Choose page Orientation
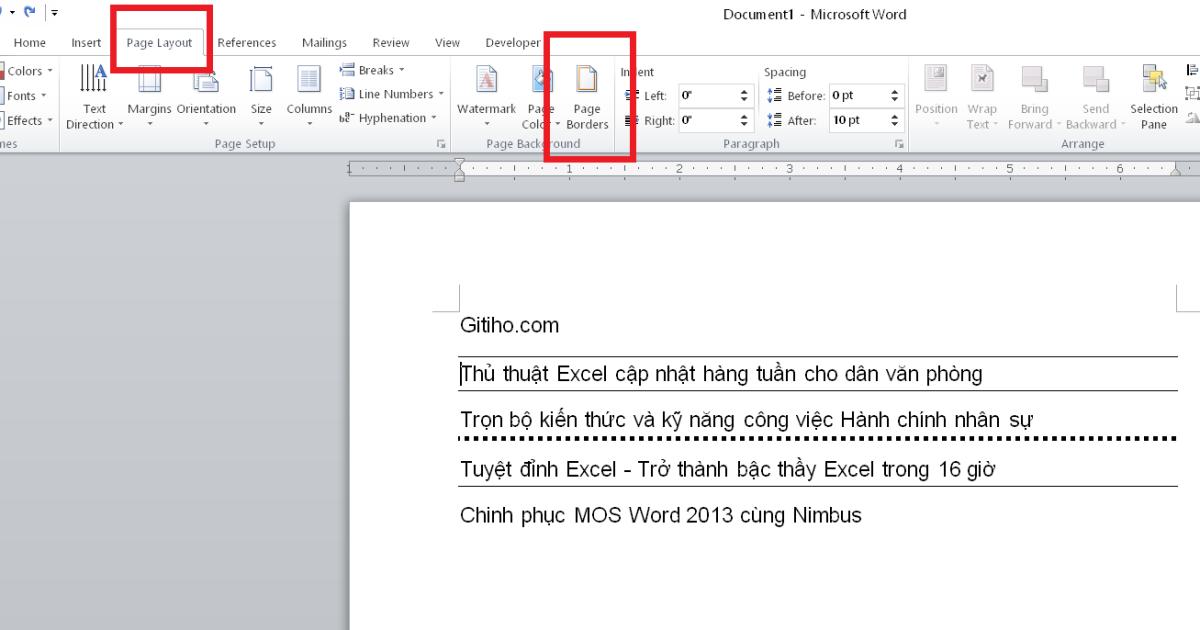The width and height of the screenshot is (1200, 630). coord(207,97)
